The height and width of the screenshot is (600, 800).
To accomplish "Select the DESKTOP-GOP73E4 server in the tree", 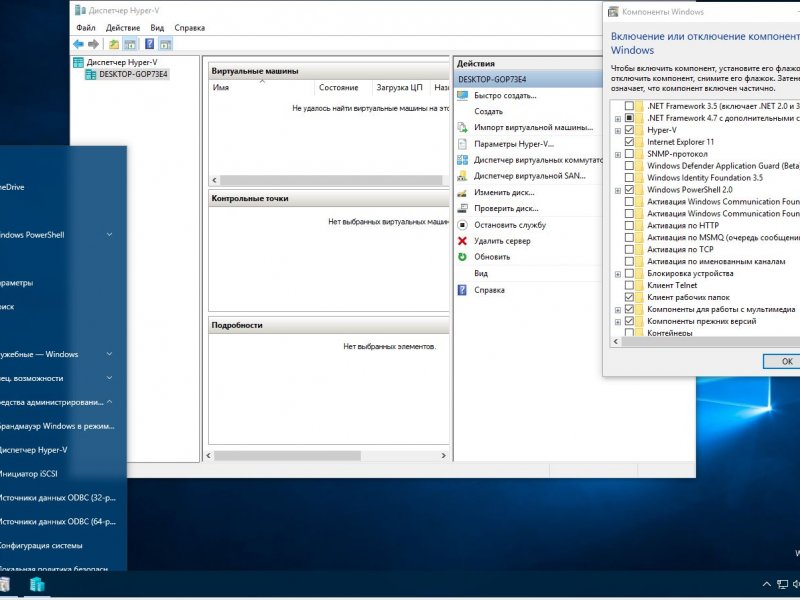I will pos(133,74).
